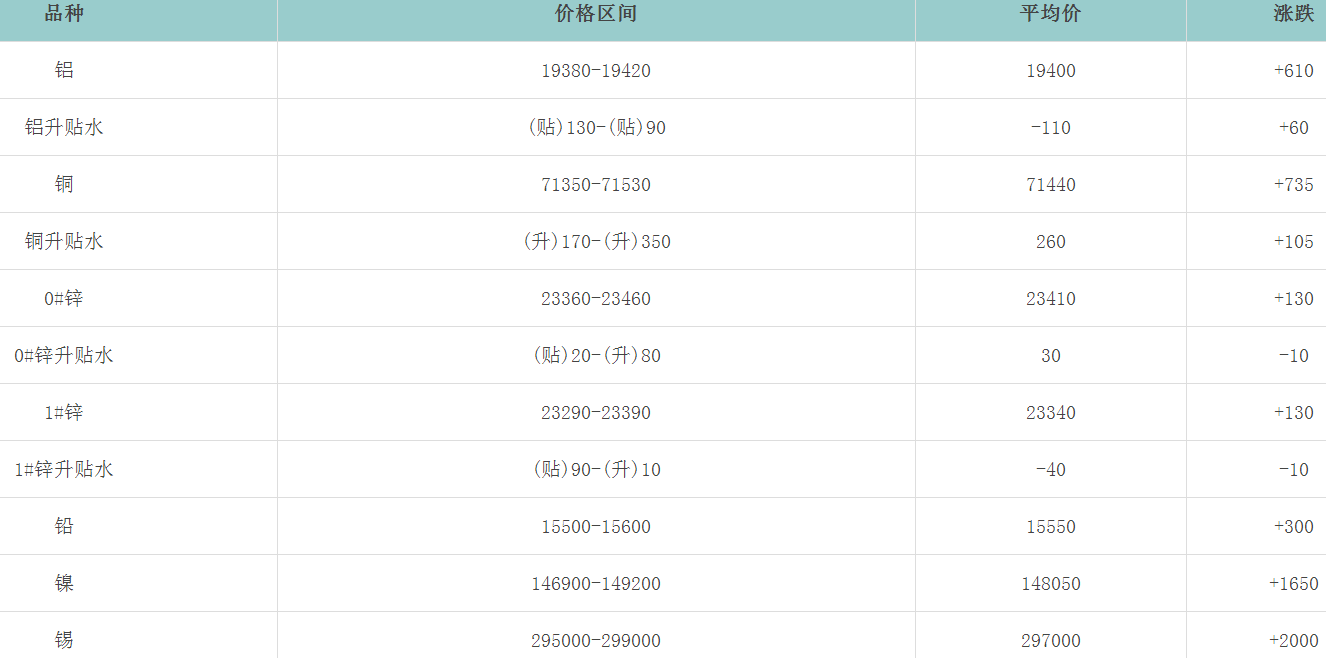Screen dimensions: 1326x658
Task: Click the 镍 product name cell
Action: [x=64, y=584]
